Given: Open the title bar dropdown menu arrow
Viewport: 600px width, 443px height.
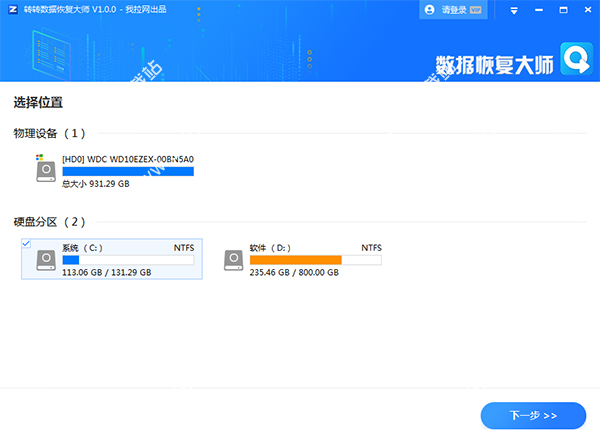Looking at the screenshot, I should click(x=514, y=11).
